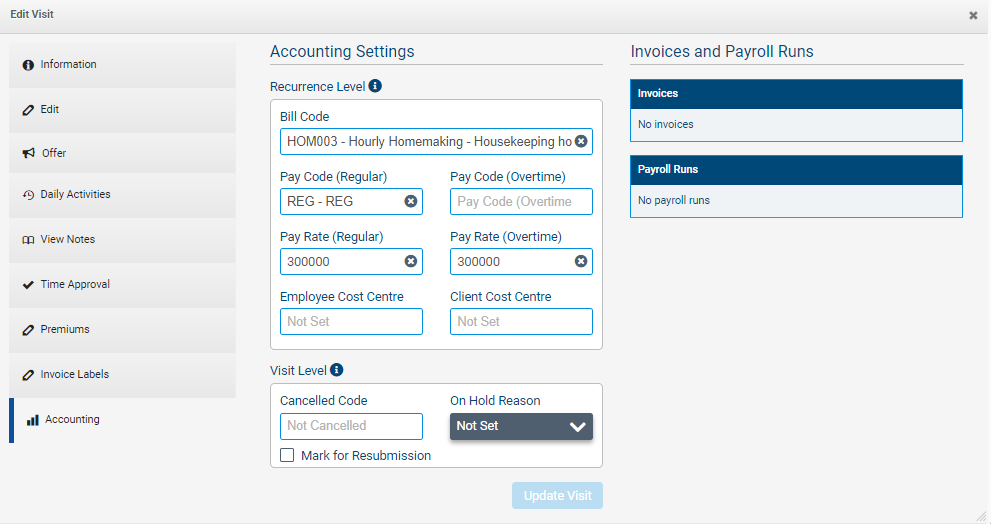Select the Offer tab
This screenshot has width=991, height=524.
pos(122,154)
